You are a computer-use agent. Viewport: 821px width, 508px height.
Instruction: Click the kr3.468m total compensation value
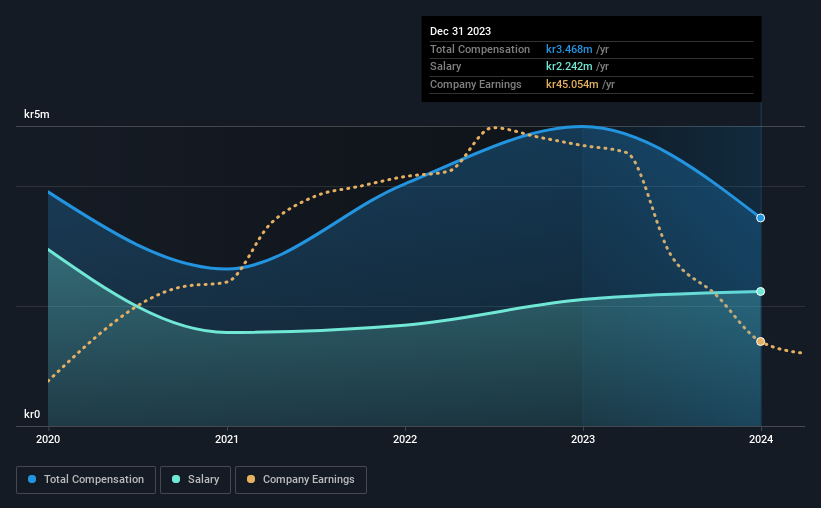click(569, 49)
